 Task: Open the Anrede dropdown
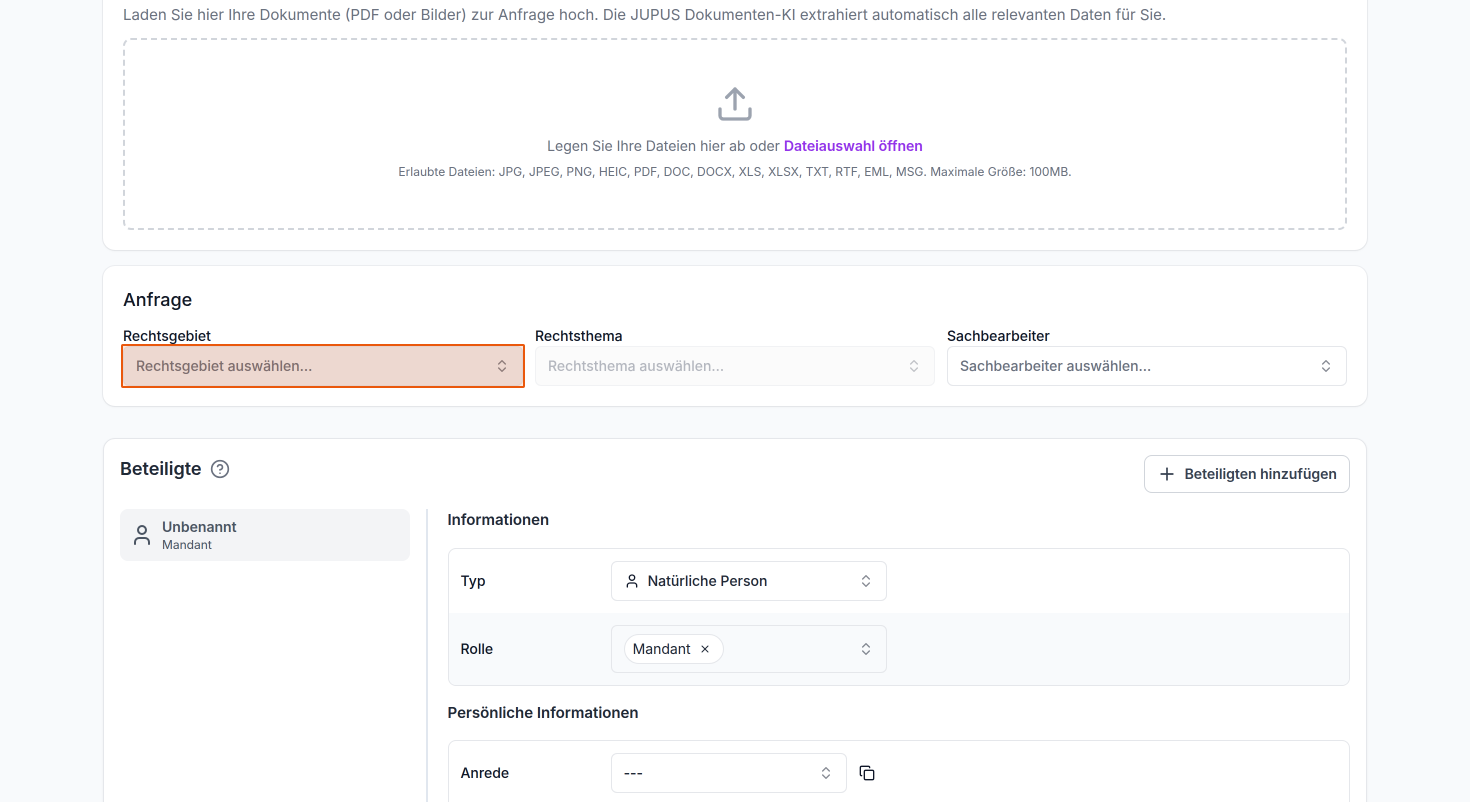729,773
